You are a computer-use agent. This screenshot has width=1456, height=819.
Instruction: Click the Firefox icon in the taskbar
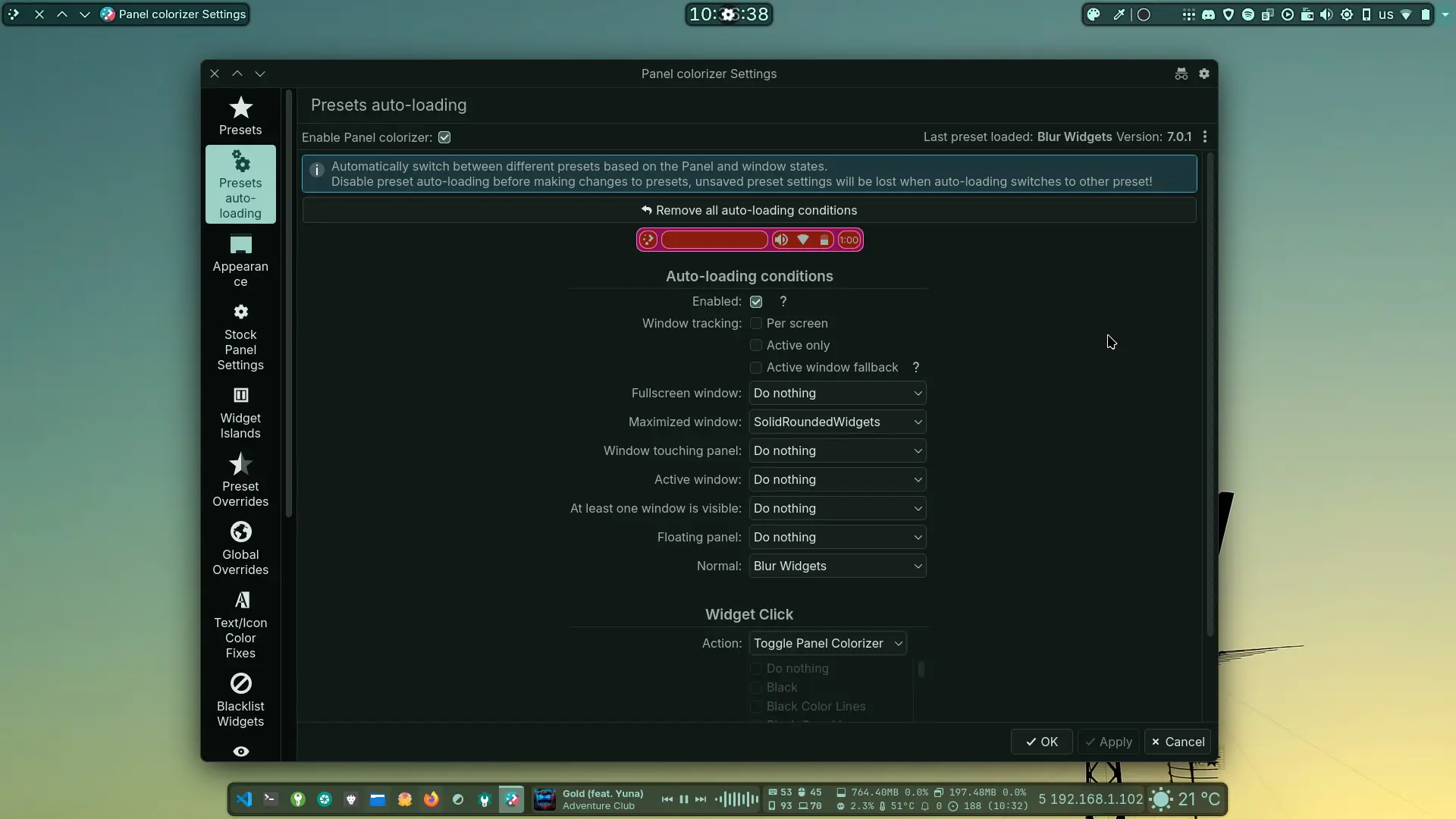[x=431, y=799]
